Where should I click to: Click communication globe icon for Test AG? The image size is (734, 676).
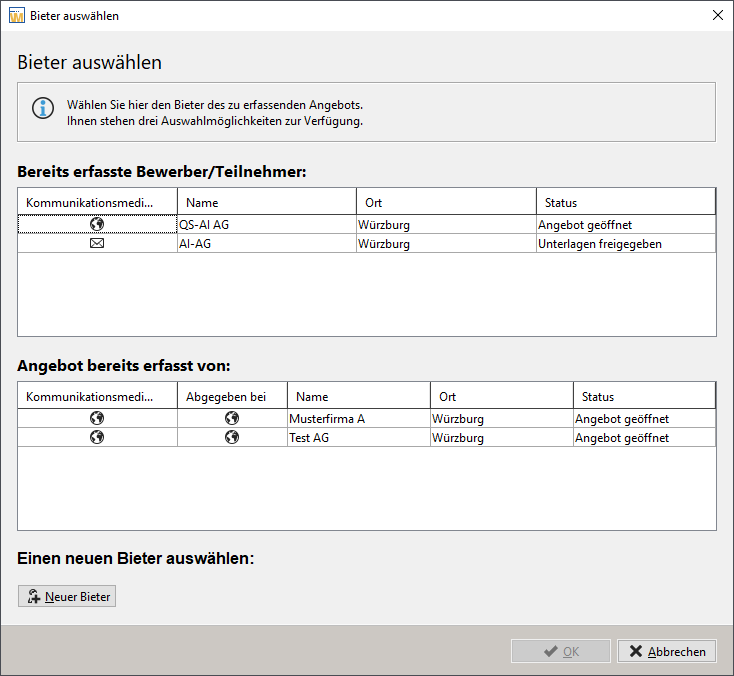tap(97, 437)
